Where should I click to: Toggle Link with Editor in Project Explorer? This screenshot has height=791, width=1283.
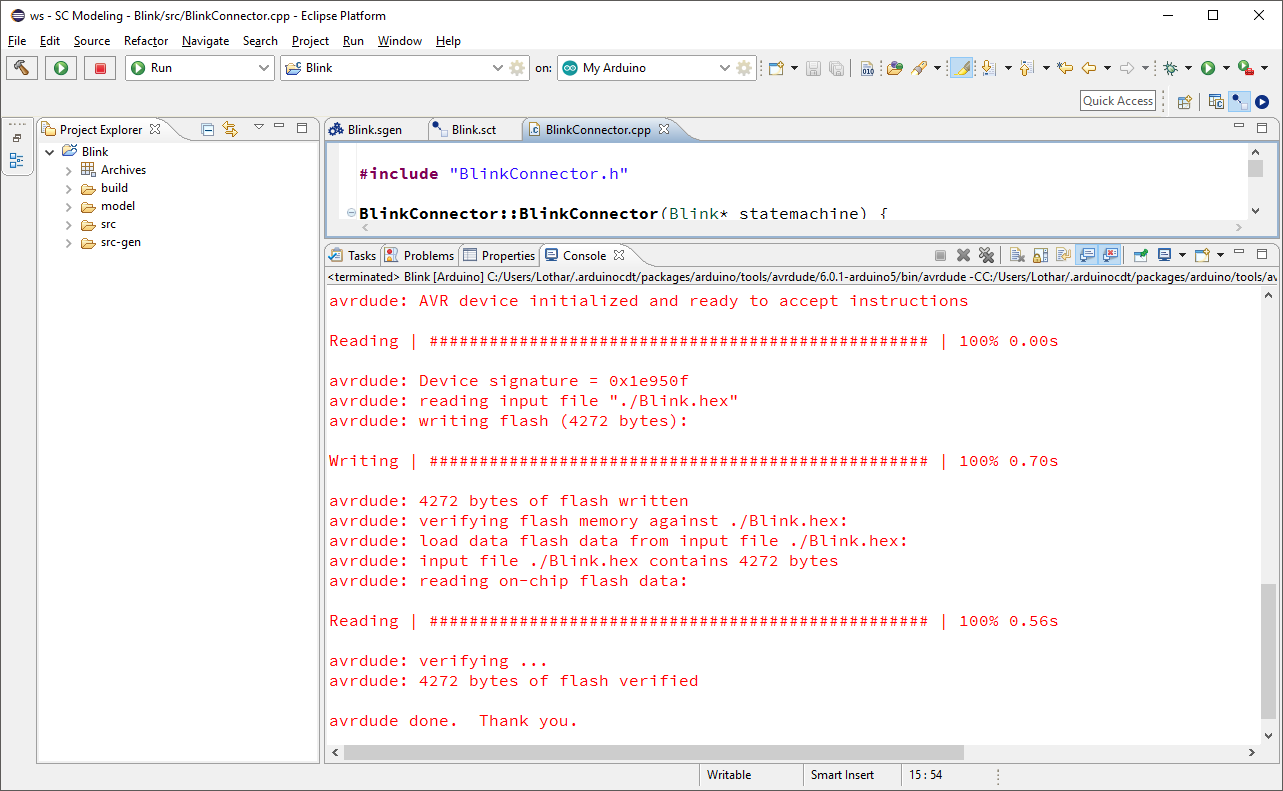pyautogui.click(x=231, y=129)
